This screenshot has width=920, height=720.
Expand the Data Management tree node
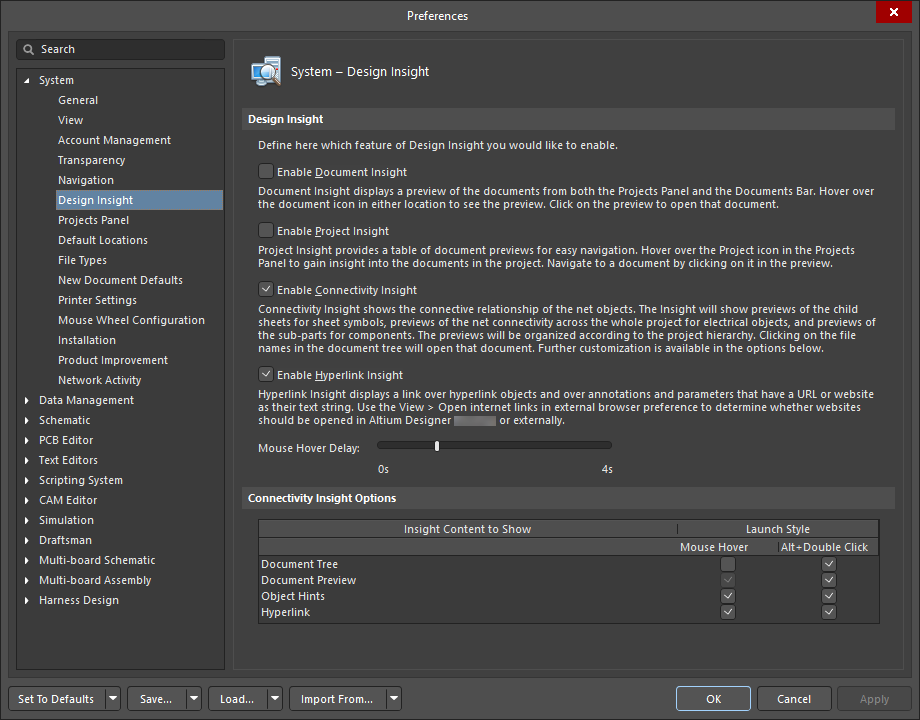[27, 400]
